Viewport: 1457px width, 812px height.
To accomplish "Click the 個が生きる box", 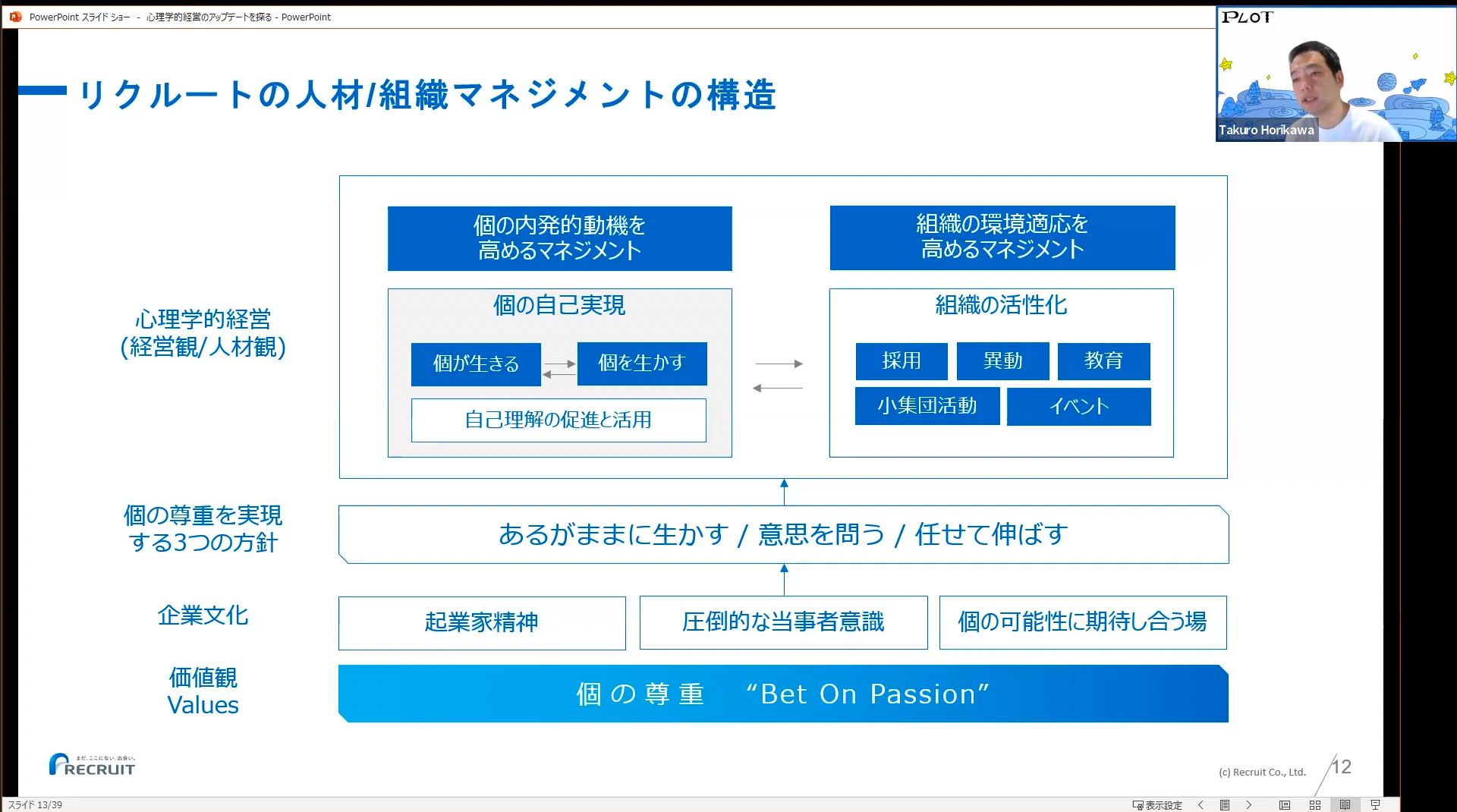I will [476, 364].
